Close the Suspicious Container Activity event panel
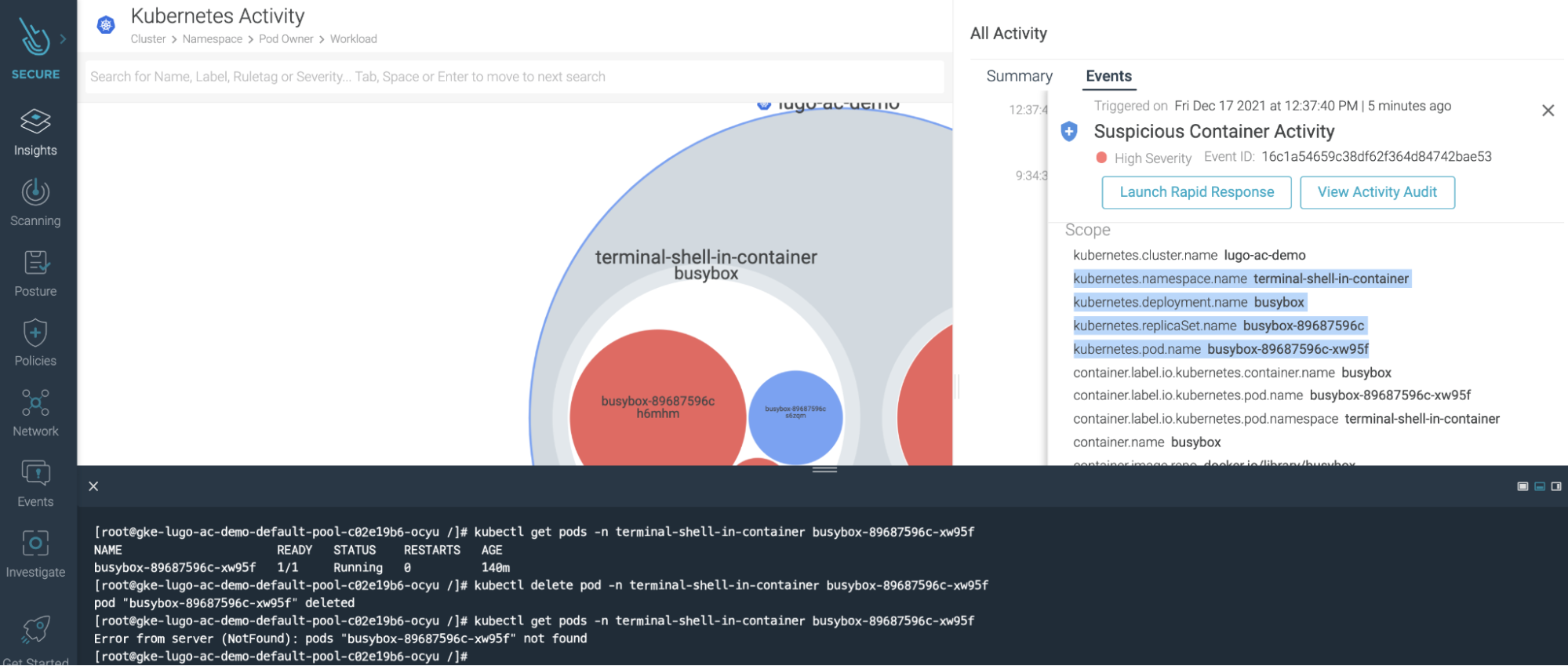This screenshot has width=1568, height=666. point(1548,111)
